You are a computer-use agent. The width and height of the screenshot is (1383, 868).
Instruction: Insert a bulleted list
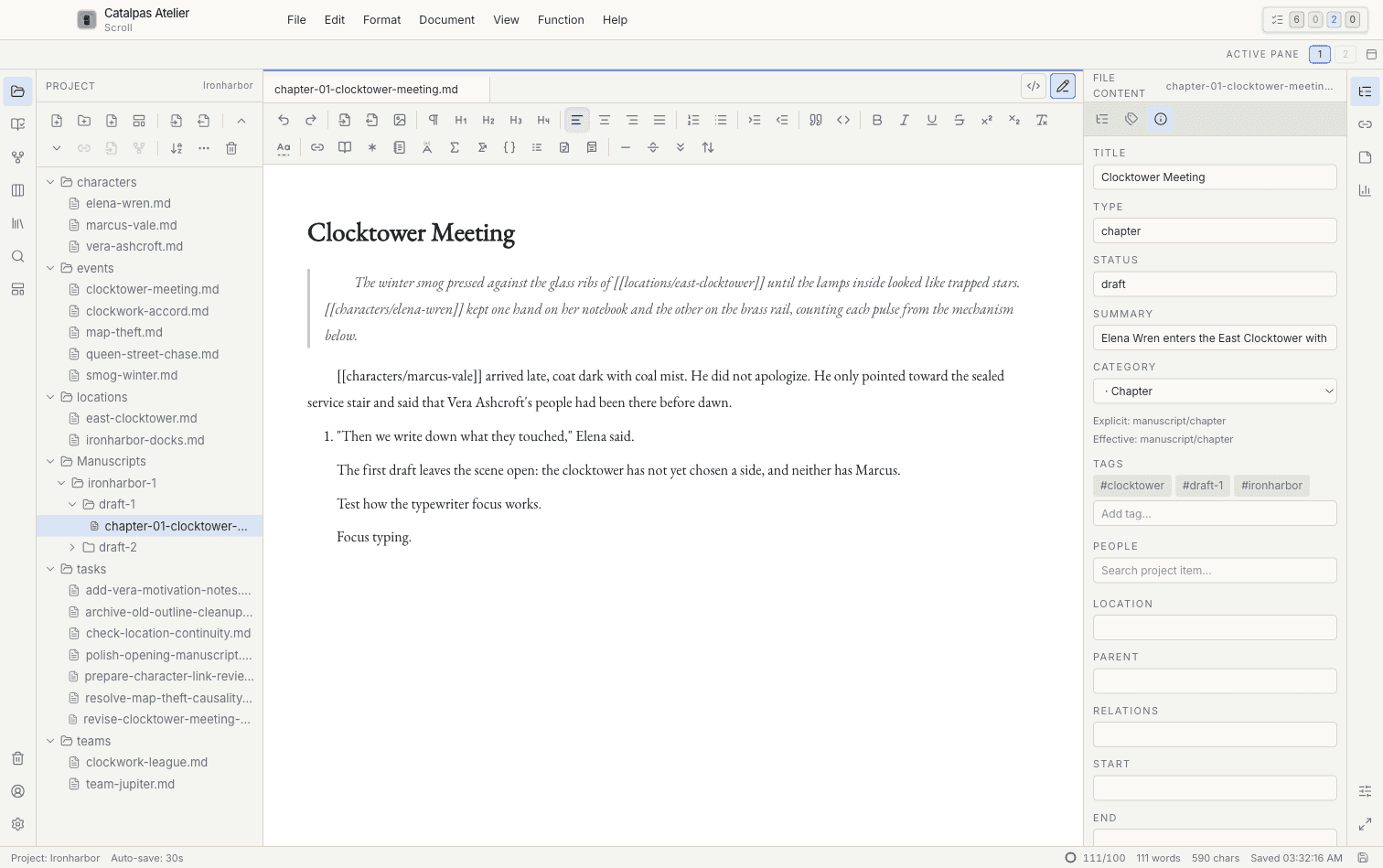[721, 120]
